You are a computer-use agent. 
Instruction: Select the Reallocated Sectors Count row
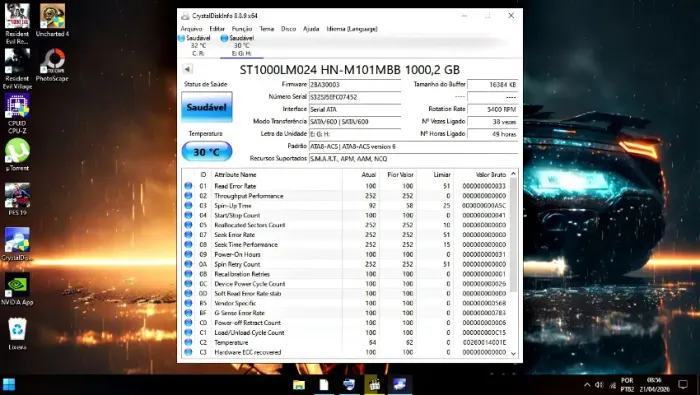pyautogui.click(x=345, y=225)
